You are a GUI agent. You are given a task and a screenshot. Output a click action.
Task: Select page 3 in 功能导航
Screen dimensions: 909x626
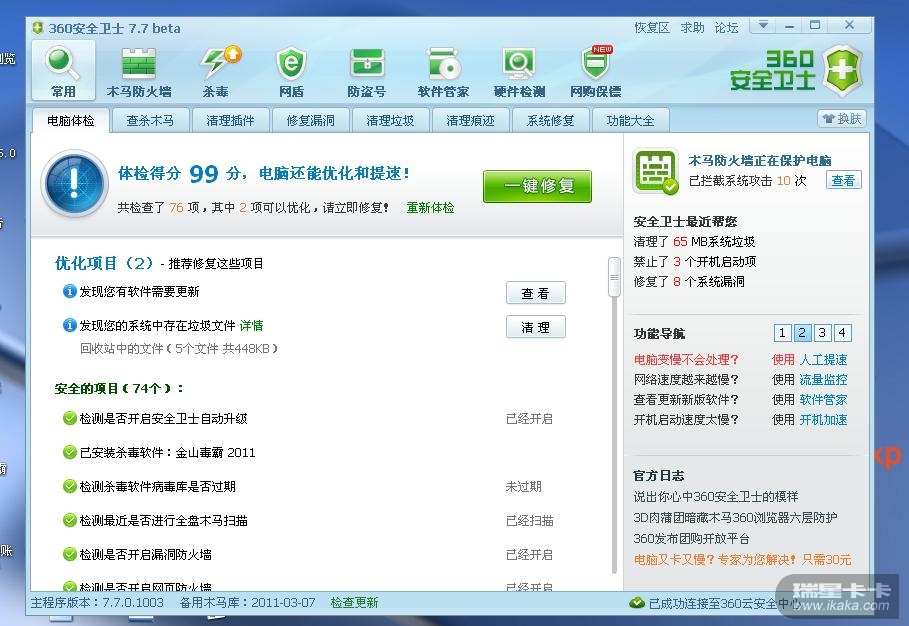[822, 333]
